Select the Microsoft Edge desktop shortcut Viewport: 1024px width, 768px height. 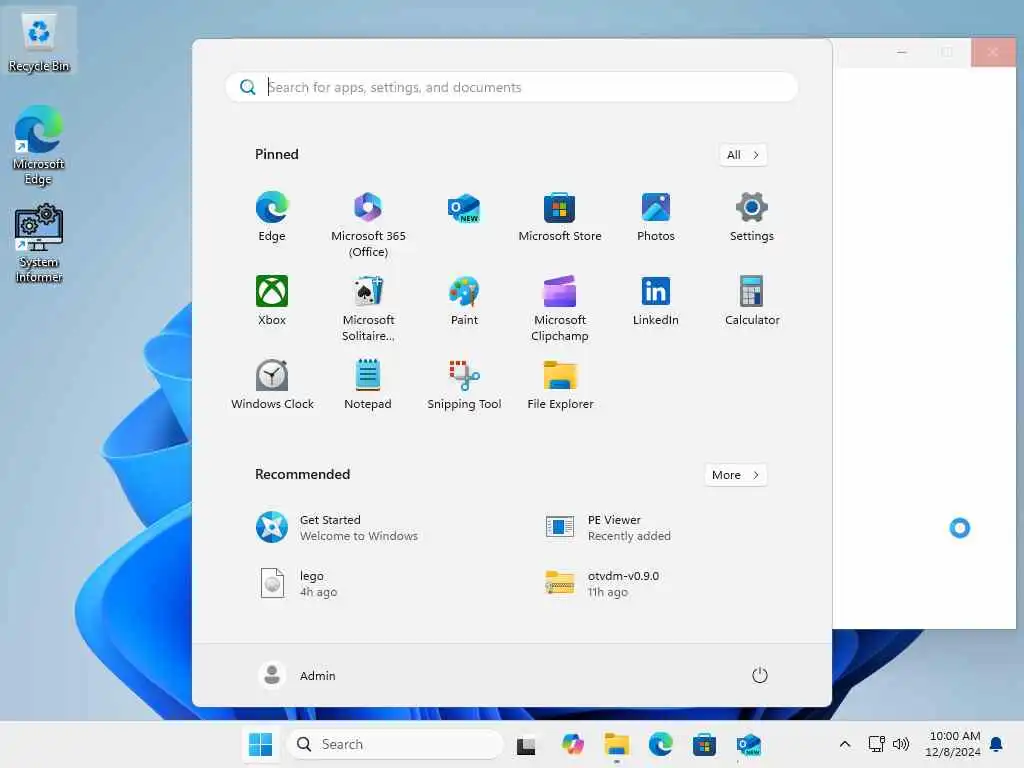tap(39, 145)
